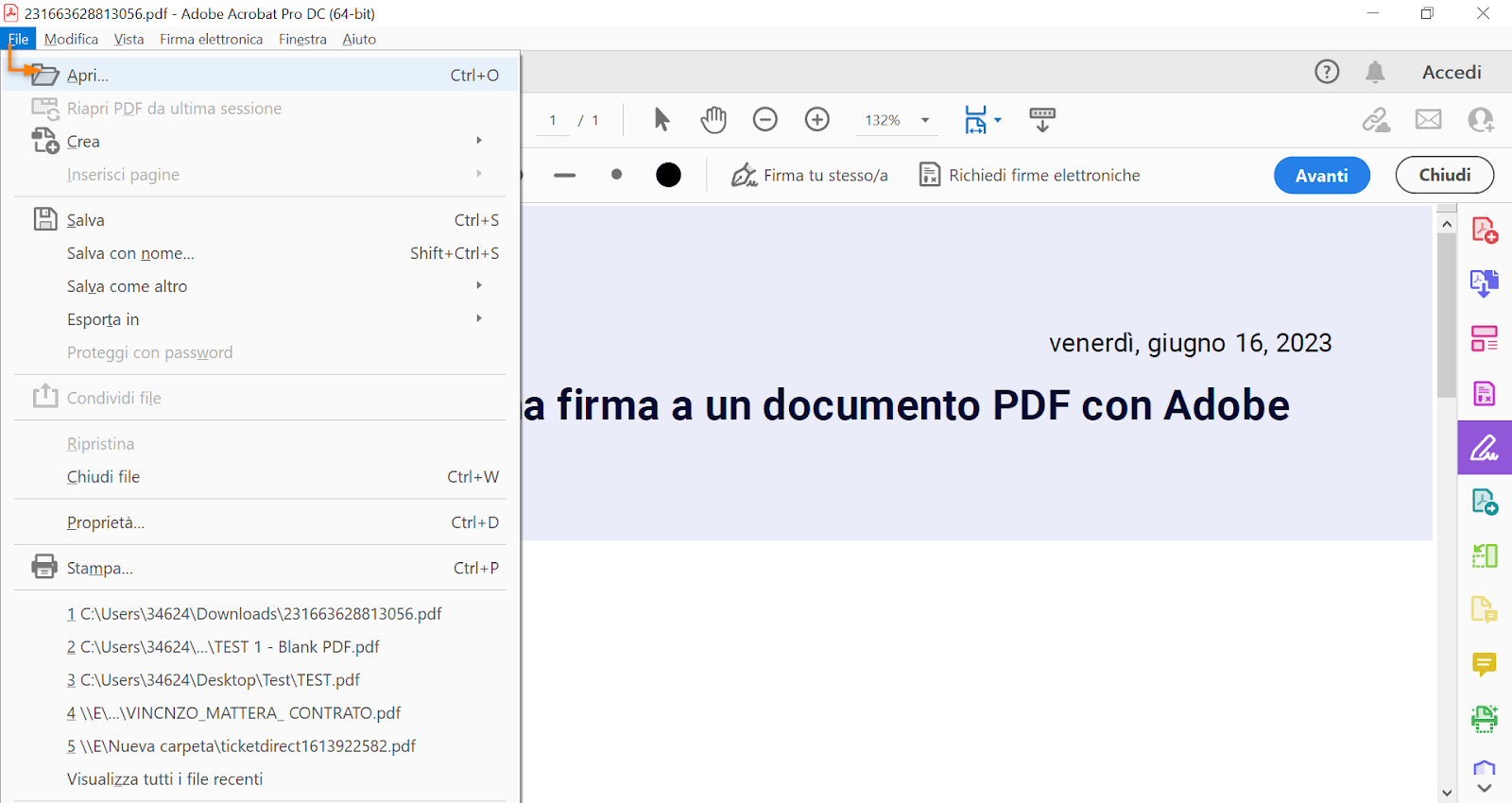This screenshot has width=1512, height=803.
Task: Select the hand pan tool
Action: (713, 120)
